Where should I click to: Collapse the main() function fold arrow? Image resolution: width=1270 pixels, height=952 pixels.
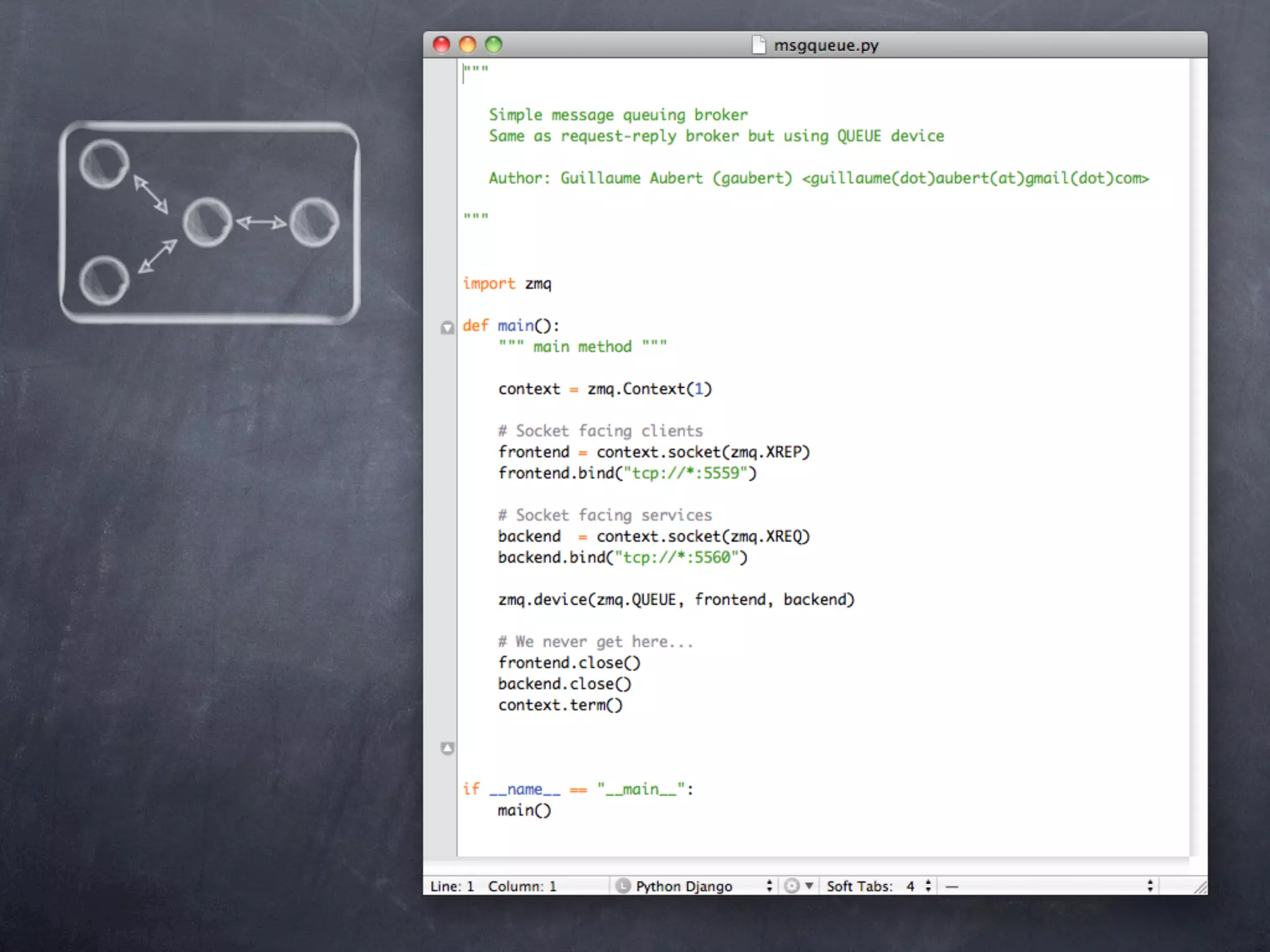[x=447, y=327]
